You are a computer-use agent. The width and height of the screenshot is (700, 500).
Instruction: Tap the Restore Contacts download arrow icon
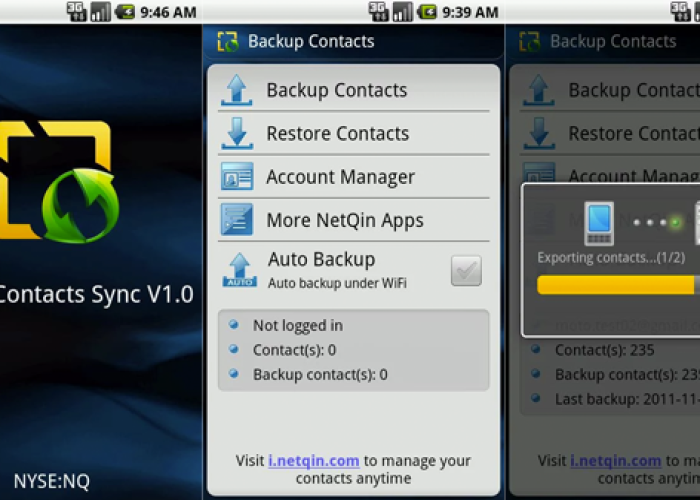[x=237, y=133]
